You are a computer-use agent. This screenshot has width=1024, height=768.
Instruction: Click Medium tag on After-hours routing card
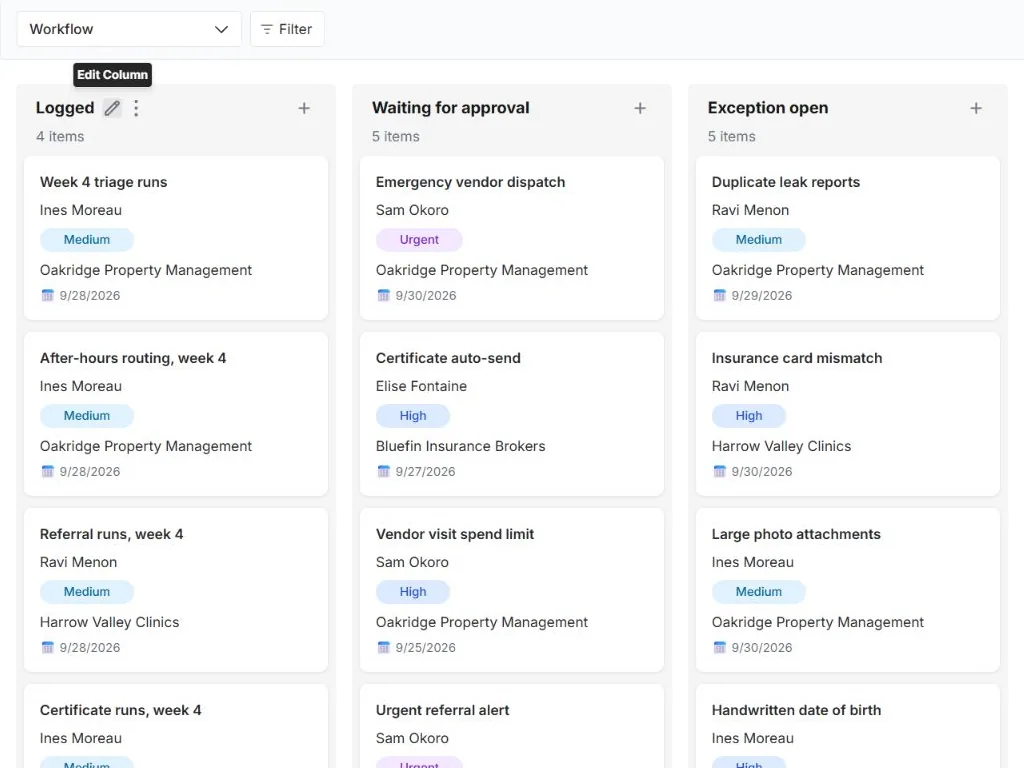click(87, 416)
